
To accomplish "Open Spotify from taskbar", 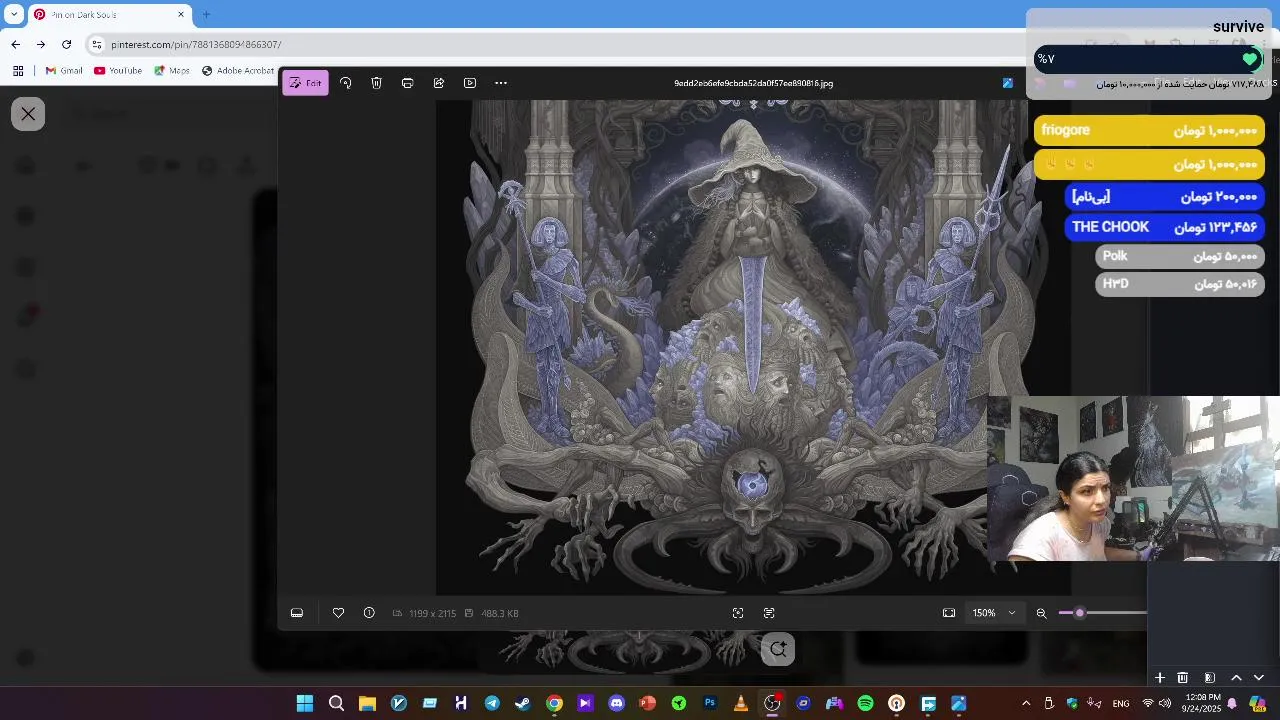I will [x=865, y=704].
